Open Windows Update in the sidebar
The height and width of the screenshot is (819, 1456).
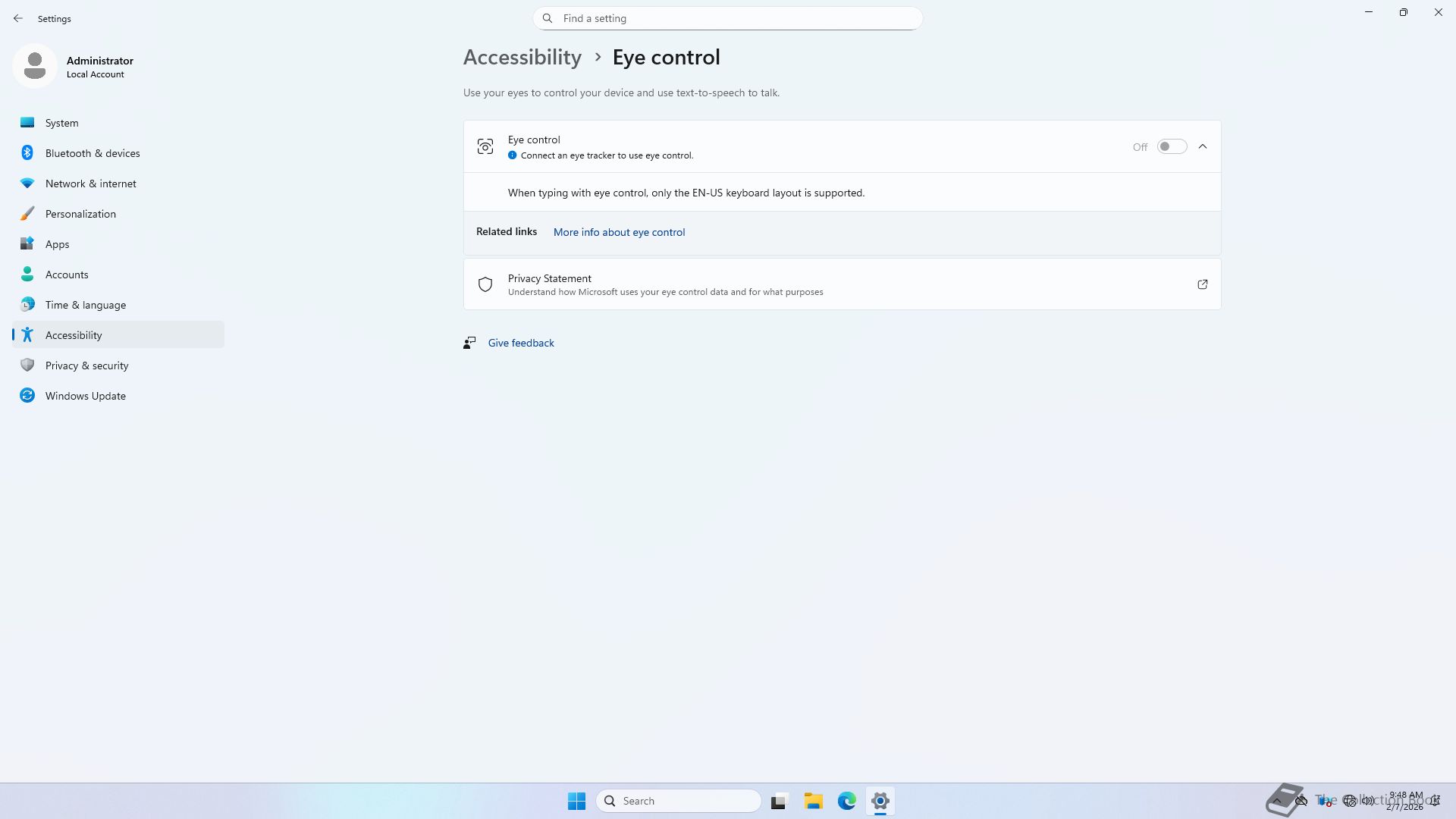(x=85, y=396)
